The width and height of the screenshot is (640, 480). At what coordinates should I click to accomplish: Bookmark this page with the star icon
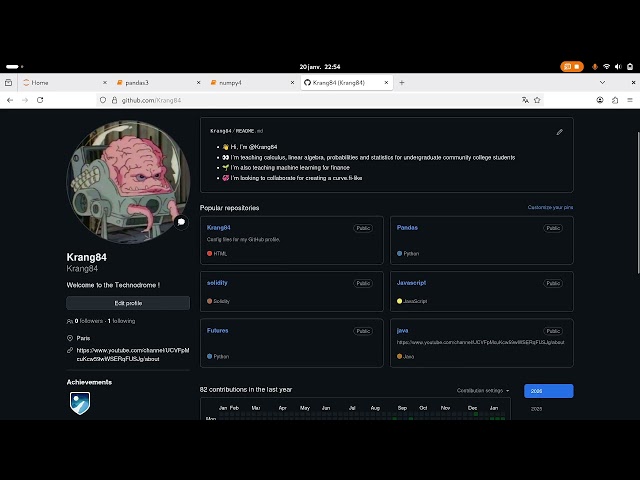click(537, 100)
